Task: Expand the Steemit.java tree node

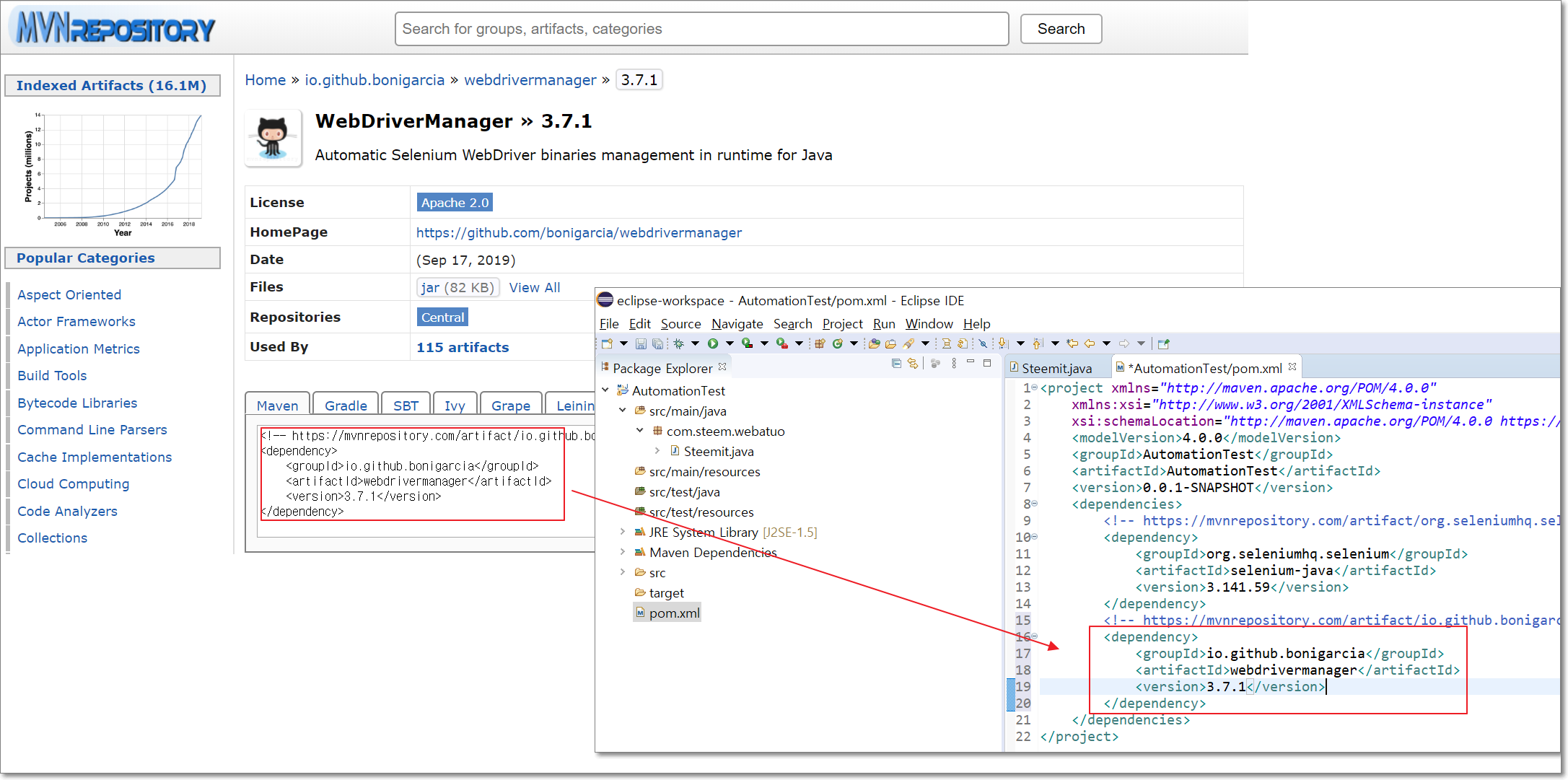Action: pos(657,451)
